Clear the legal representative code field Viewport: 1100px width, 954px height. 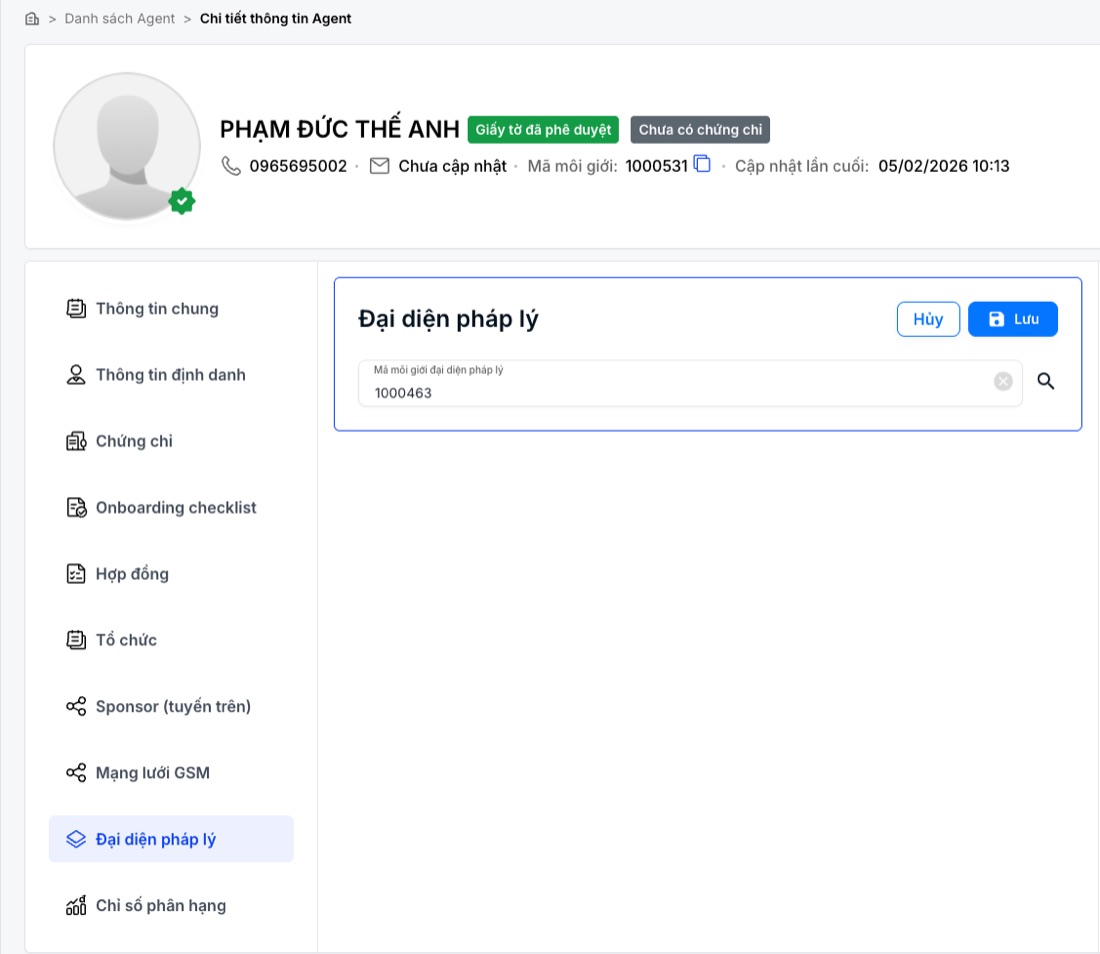click(x=1003, y=381)
